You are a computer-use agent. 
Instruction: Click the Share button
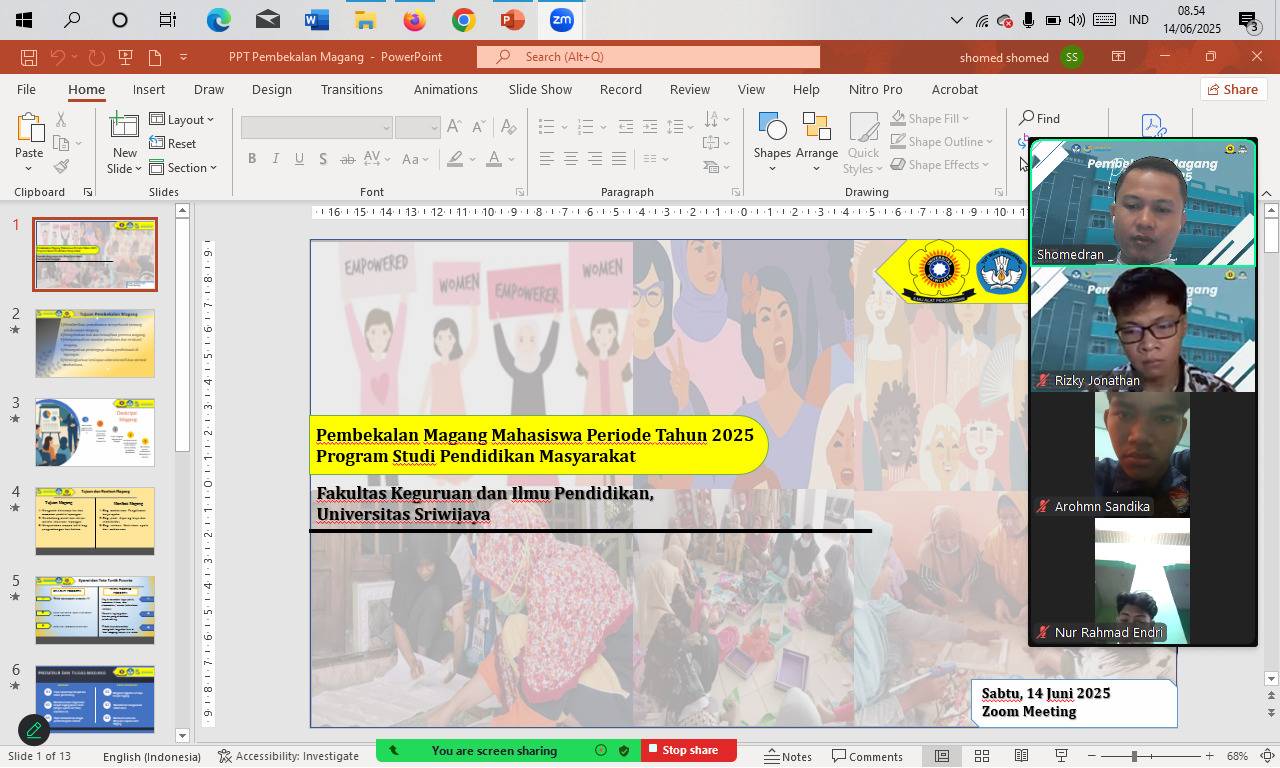[x=1232, y=89]
